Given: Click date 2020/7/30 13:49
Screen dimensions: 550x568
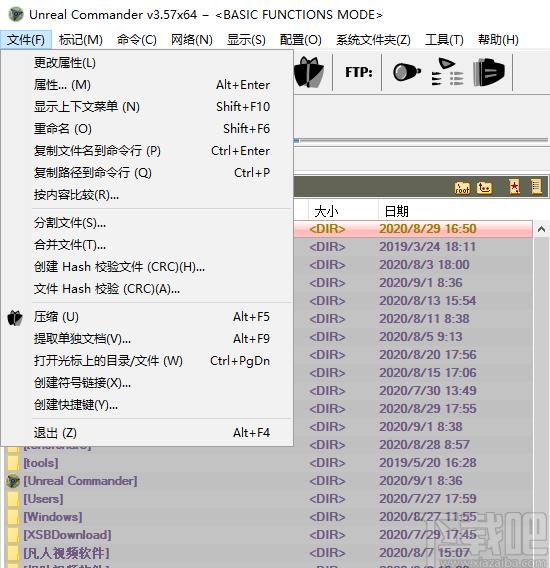Looking at the screenshot, I should click(428, 391).
